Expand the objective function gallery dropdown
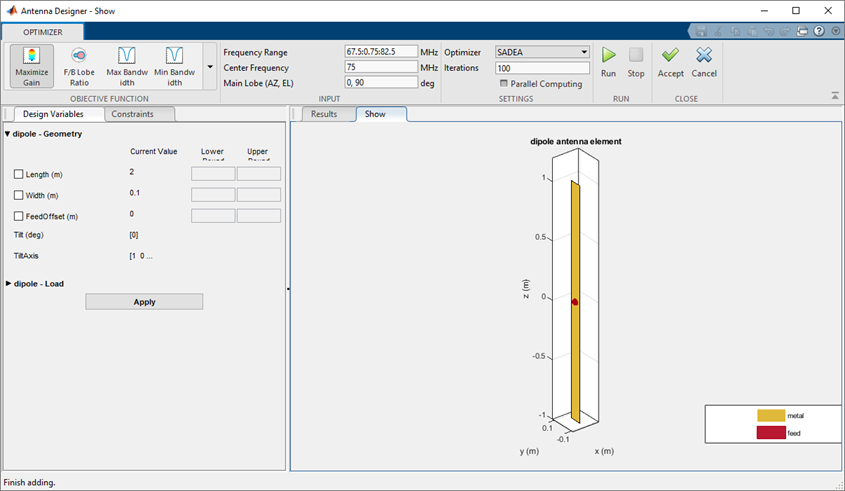 pyautogui.click(x=210, y=67)
